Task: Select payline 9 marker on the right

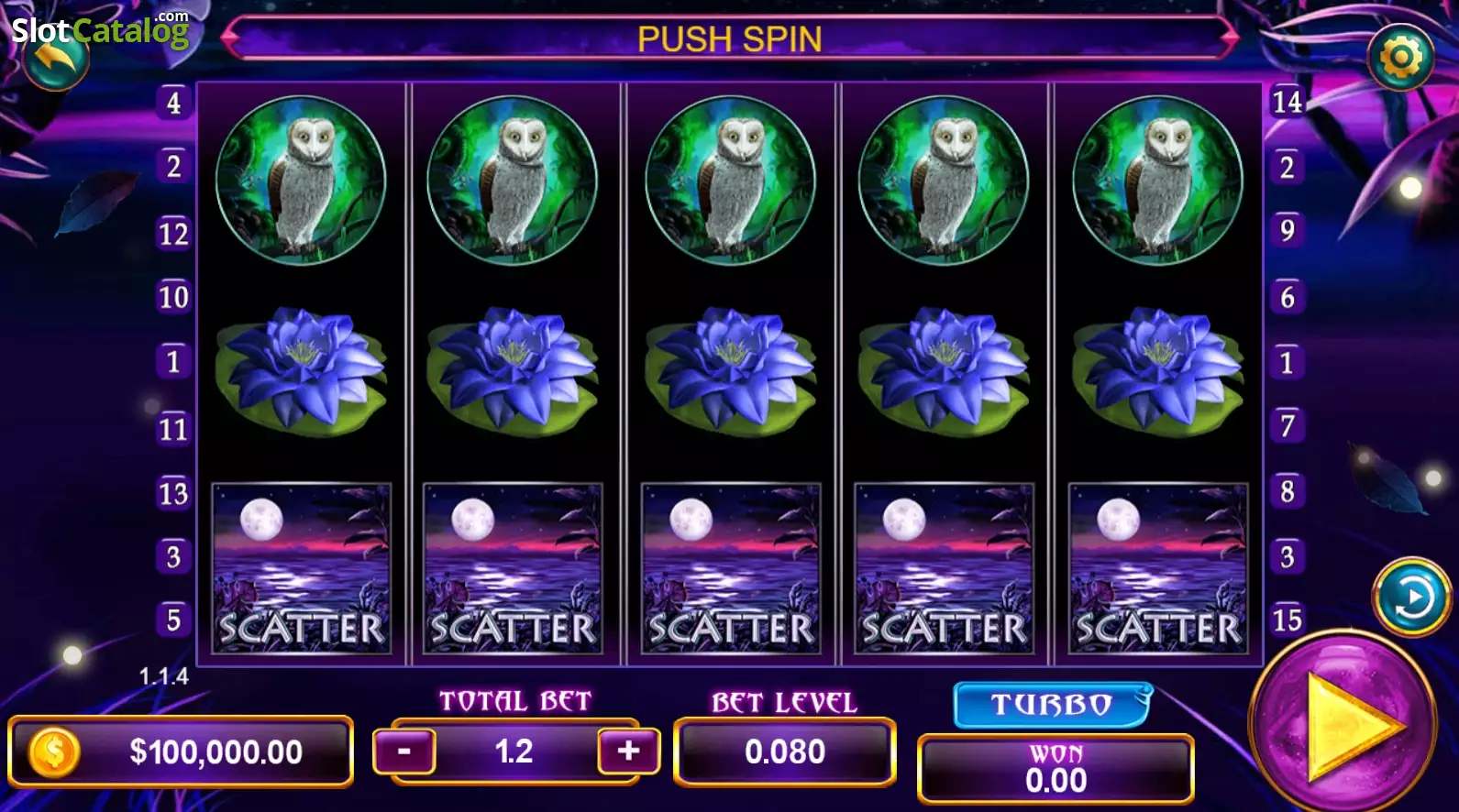Action: tap(1287, 230)
